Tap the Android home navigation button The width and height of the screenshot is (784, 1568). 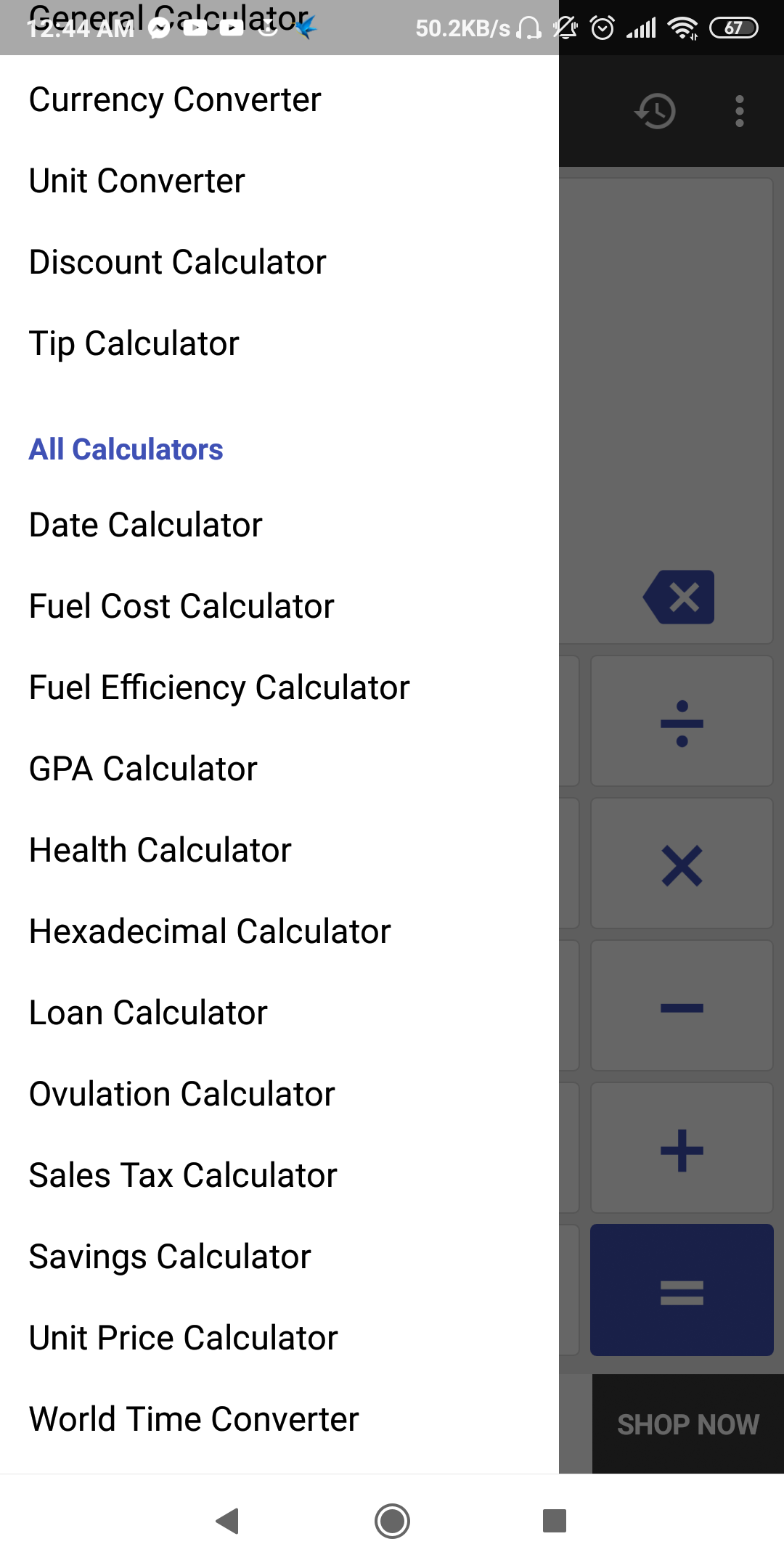tap(392, 1521)
